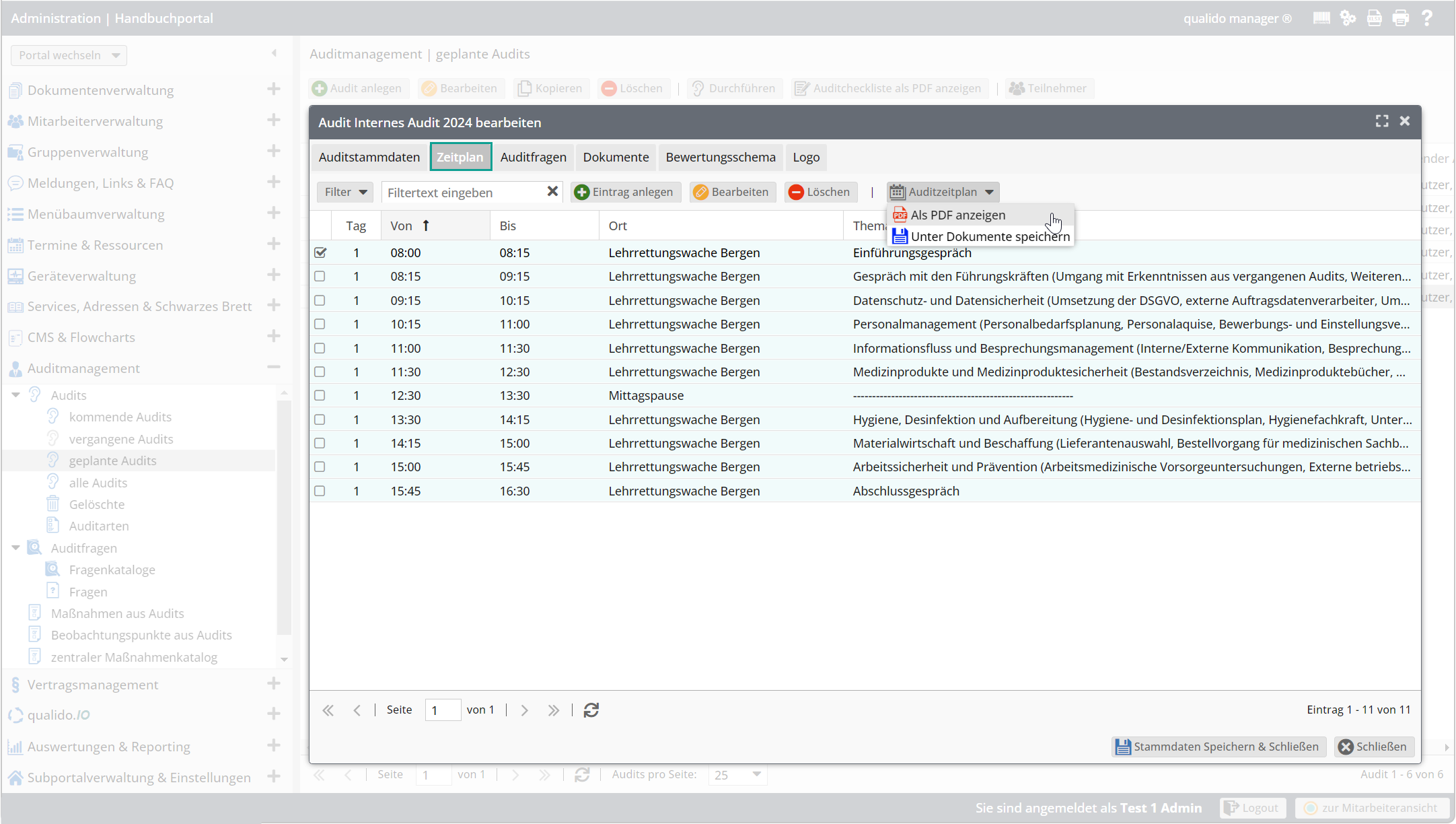This screenshot has width=1456, height=824.
Task: Open the help question mark icon
Action: (x=1427, y=18)
